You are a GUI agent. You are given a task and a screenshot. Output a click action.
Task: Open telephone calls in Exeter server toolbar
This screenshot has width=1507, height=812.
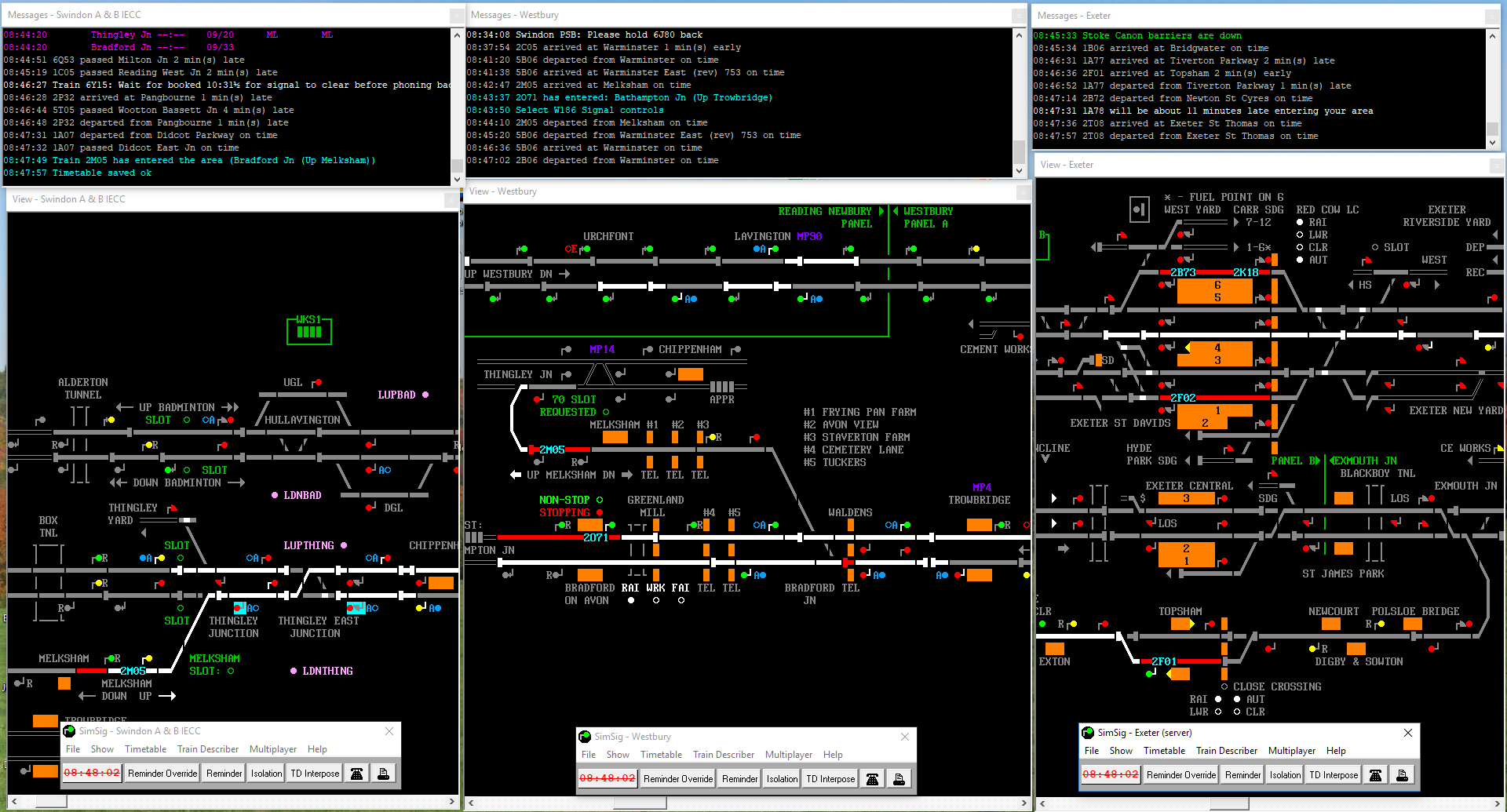pos(1375,775)
